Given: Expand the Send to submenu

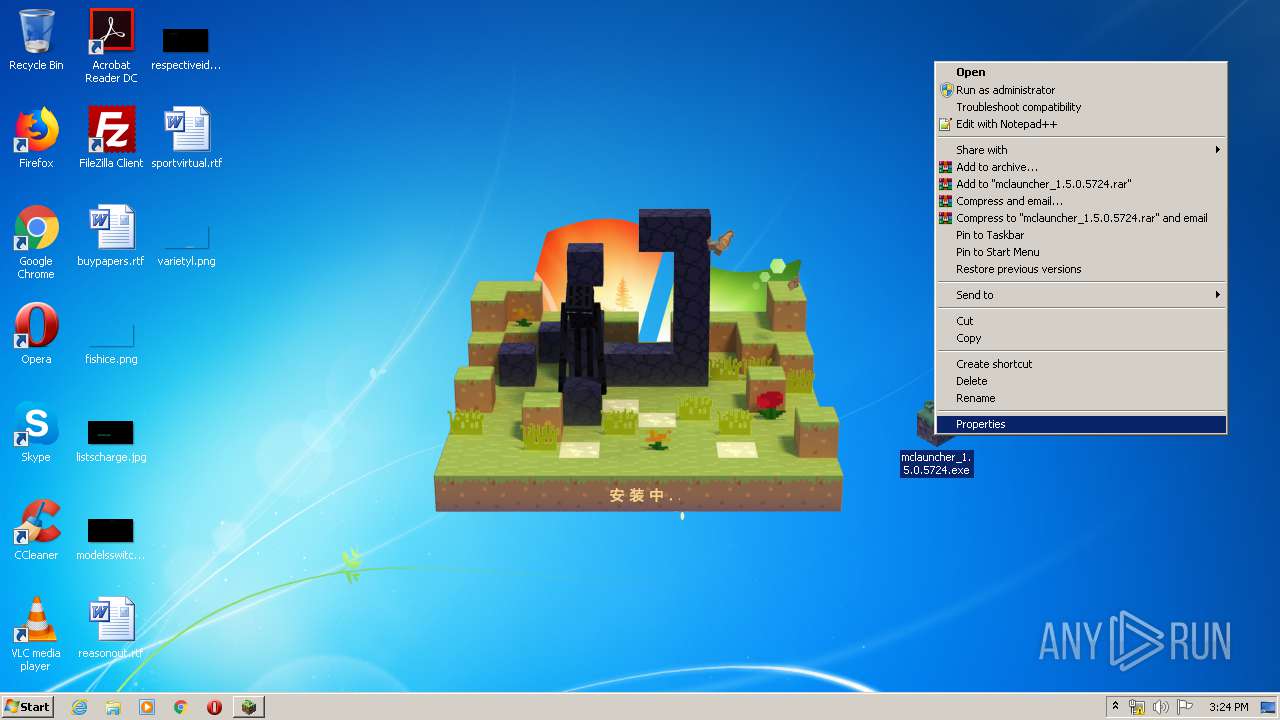Looking at the screenshot, I should (x=1080, y=295).
